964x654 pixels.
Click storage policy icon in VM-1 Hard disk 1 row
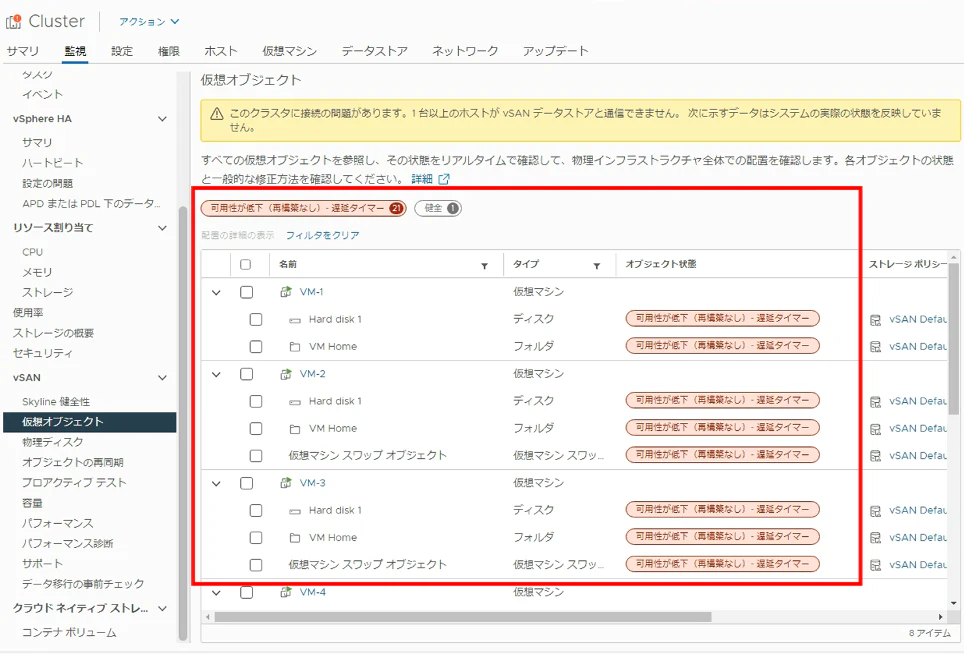[875, 320]
